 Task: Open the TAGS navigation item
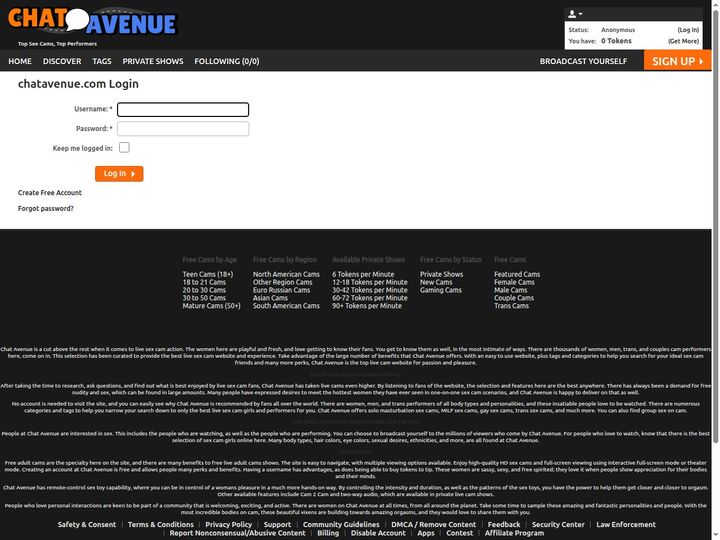[102, 61]
